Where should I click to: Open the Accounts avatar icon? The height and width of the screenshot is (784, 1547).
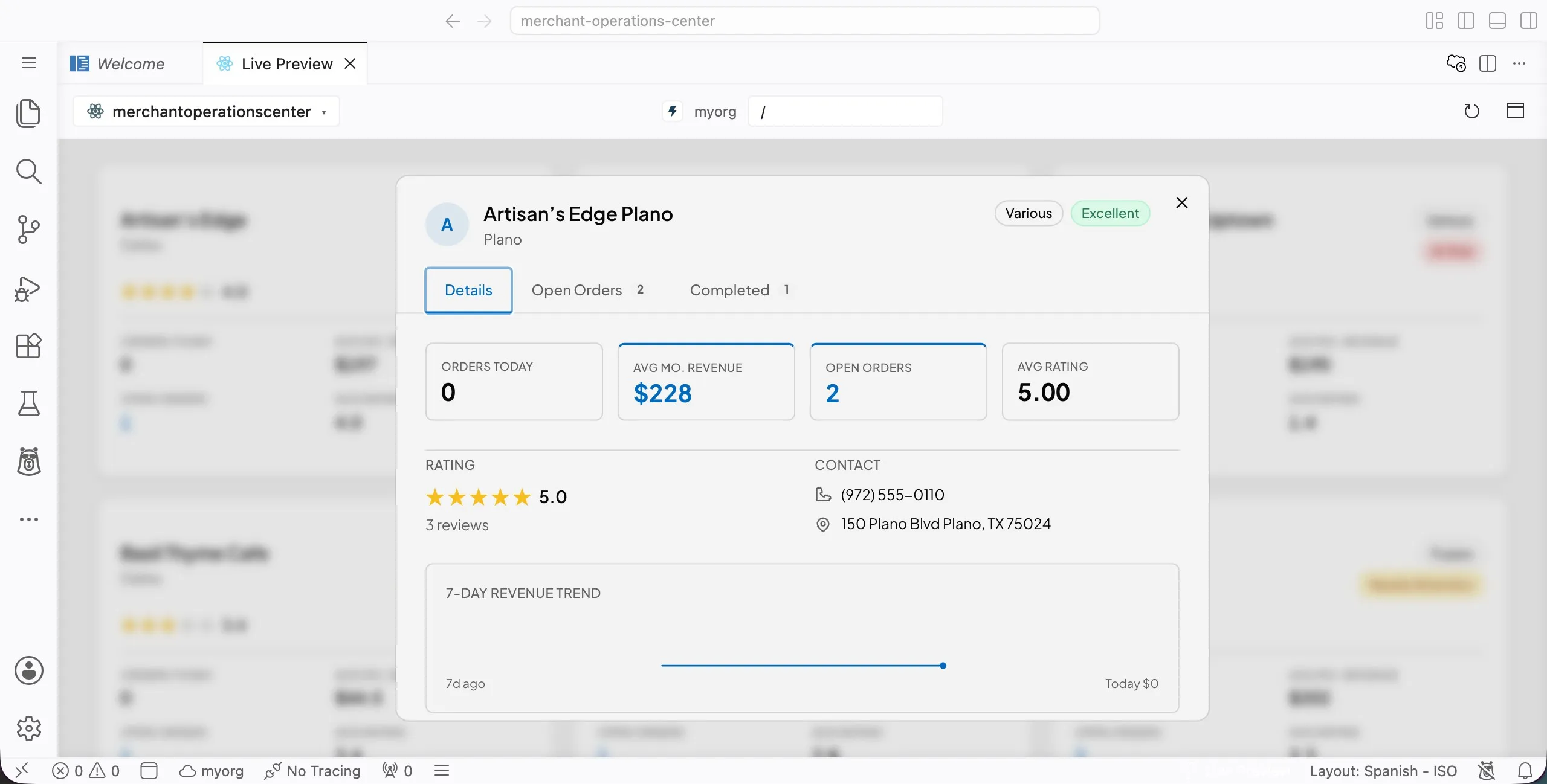point(28,670)
